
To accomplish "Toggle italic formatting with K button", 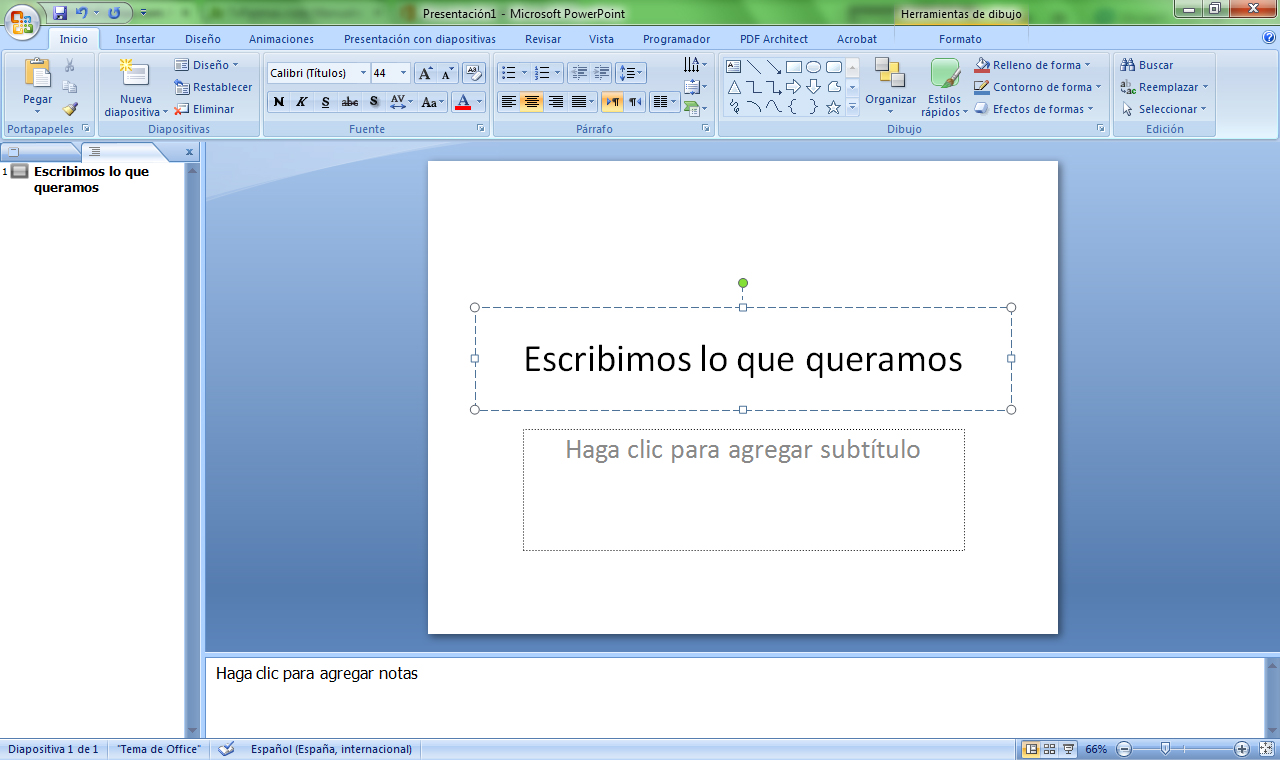I will coord(302,102).
